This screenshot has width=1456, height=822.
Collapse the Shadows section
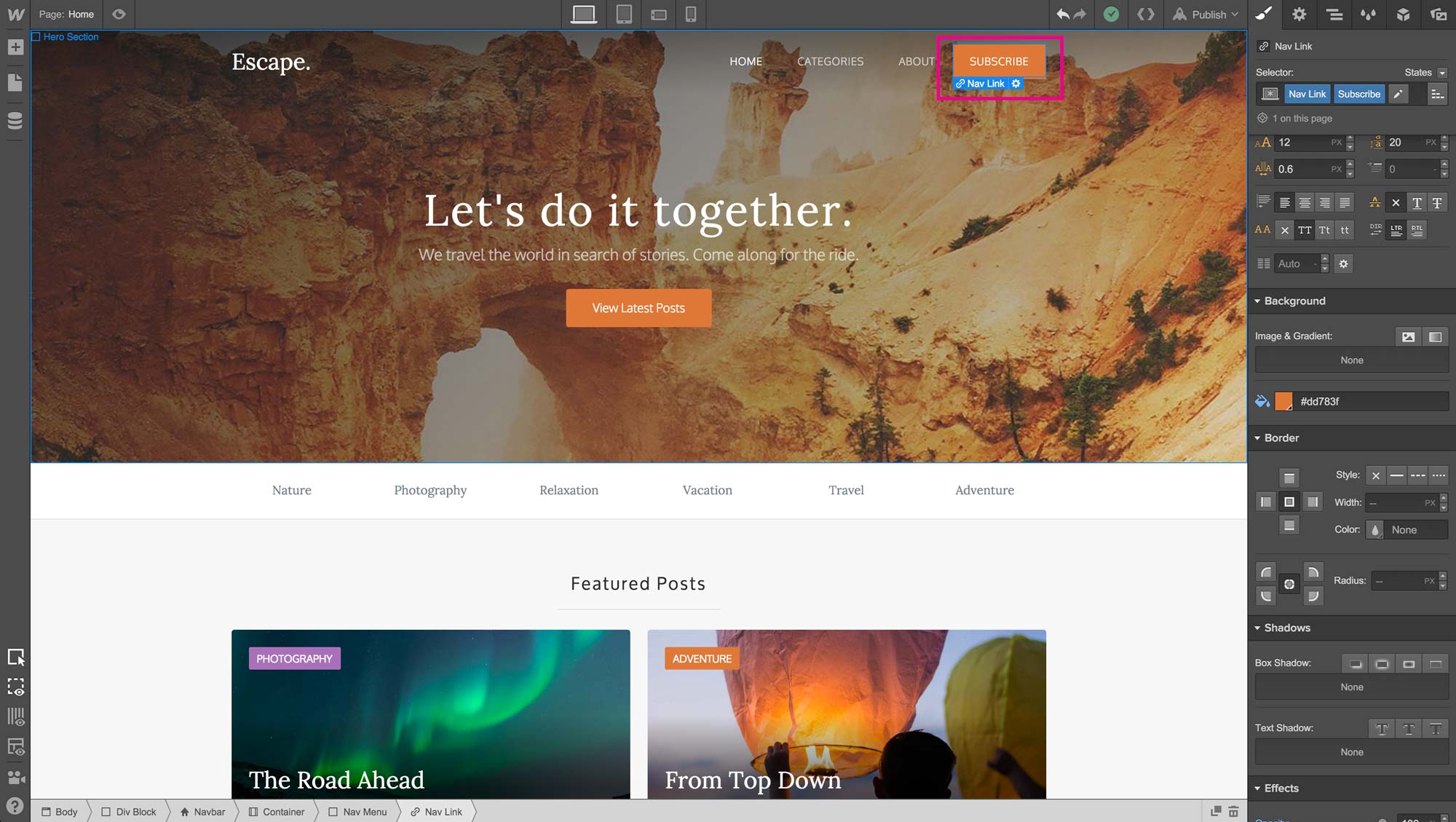(1281, 628)
